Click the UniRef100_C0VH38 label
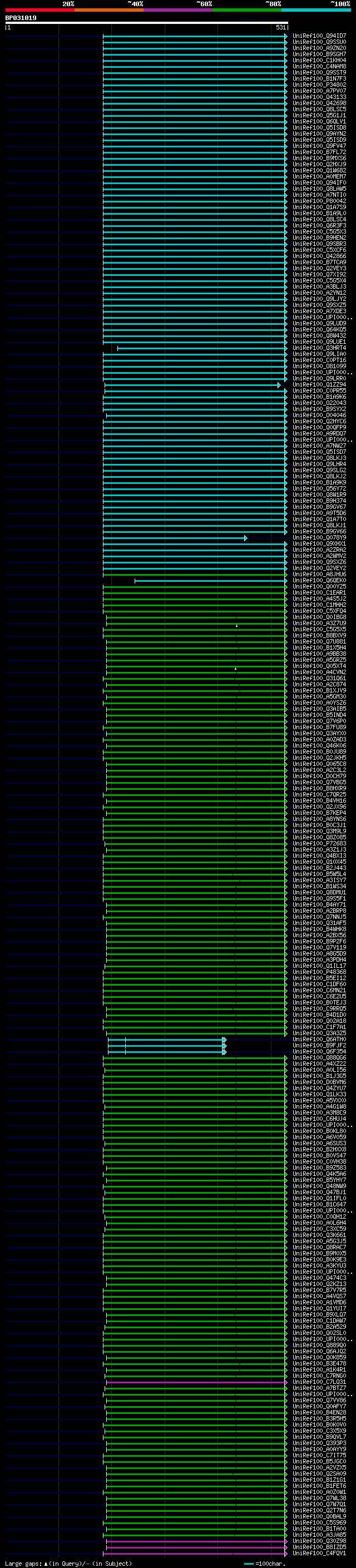 [319, 1161]
